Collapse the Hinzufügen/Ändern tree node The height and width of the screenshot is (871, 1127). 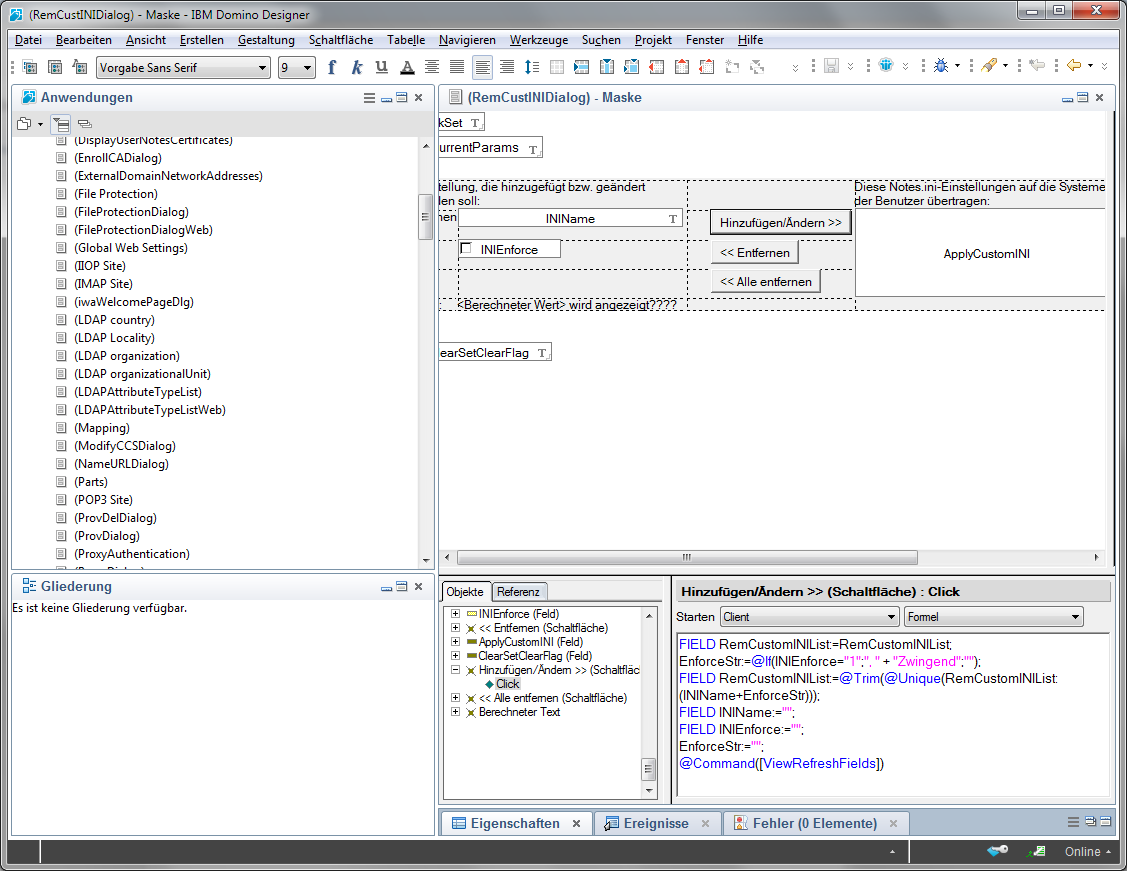pyautogui.click(x=456, y=670)
